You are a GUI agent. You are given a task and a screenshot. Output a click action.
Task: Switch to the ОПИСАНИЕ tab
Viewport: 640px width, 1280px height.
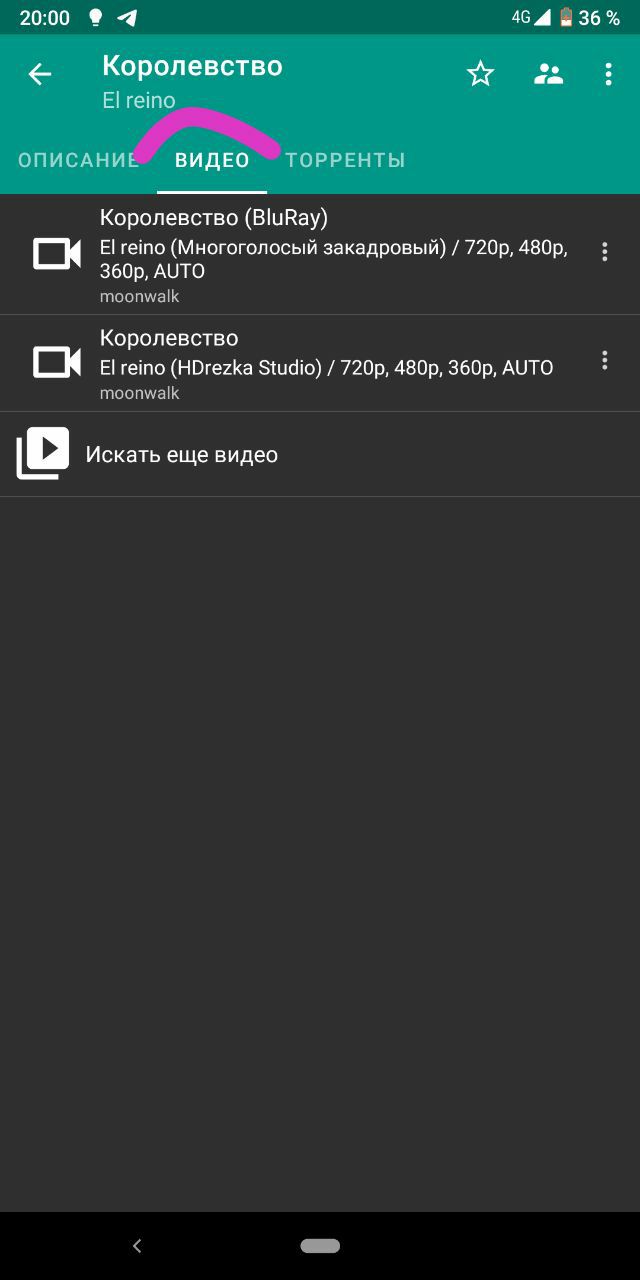click(78, 160)
